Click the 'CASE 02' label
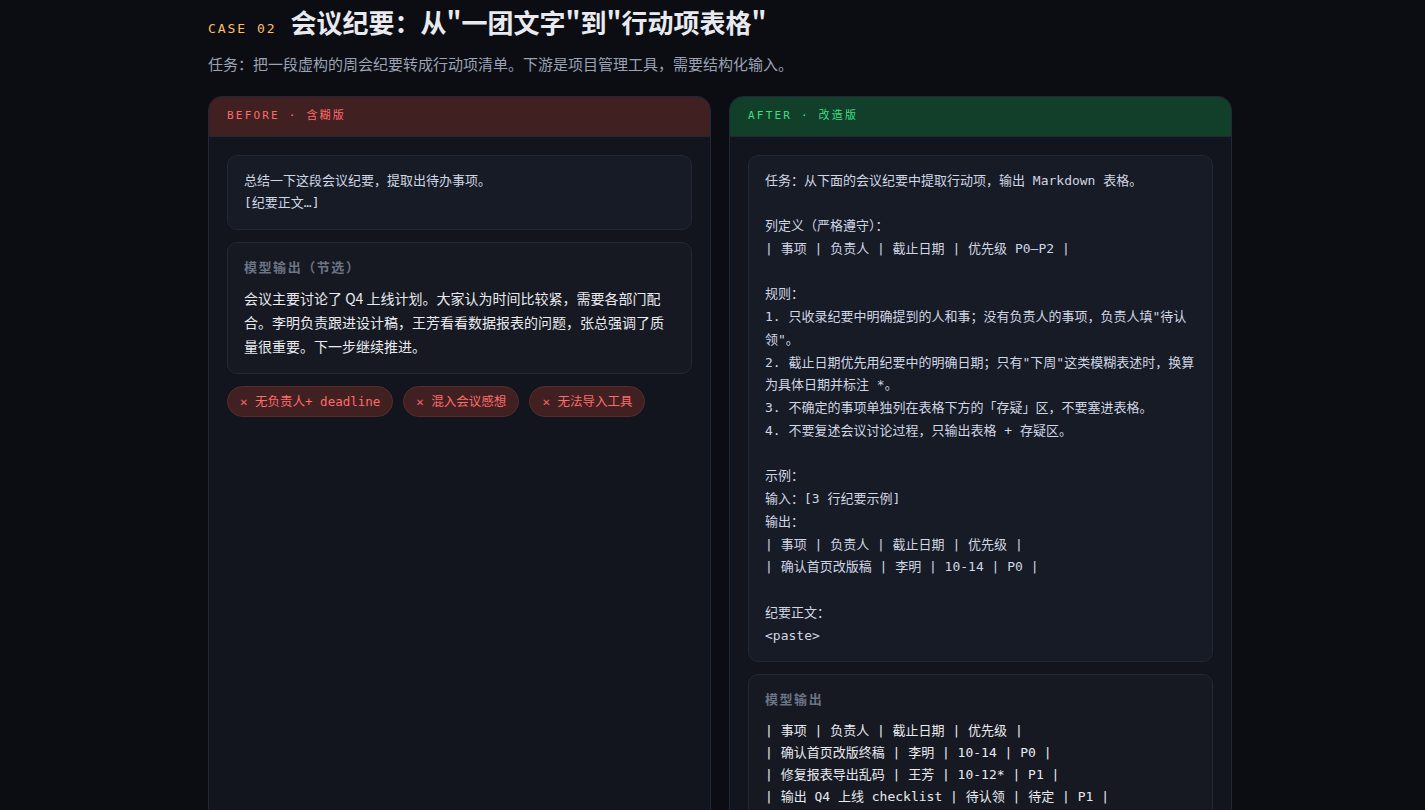Screen dimensions: 1425x810 [x=242, y=29]
